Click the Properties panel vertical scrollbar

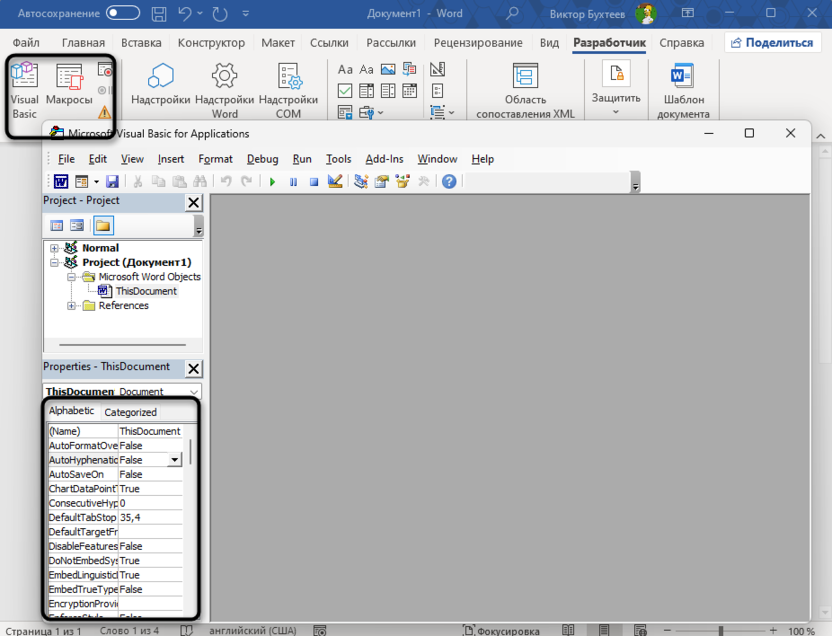coord(190,450)
